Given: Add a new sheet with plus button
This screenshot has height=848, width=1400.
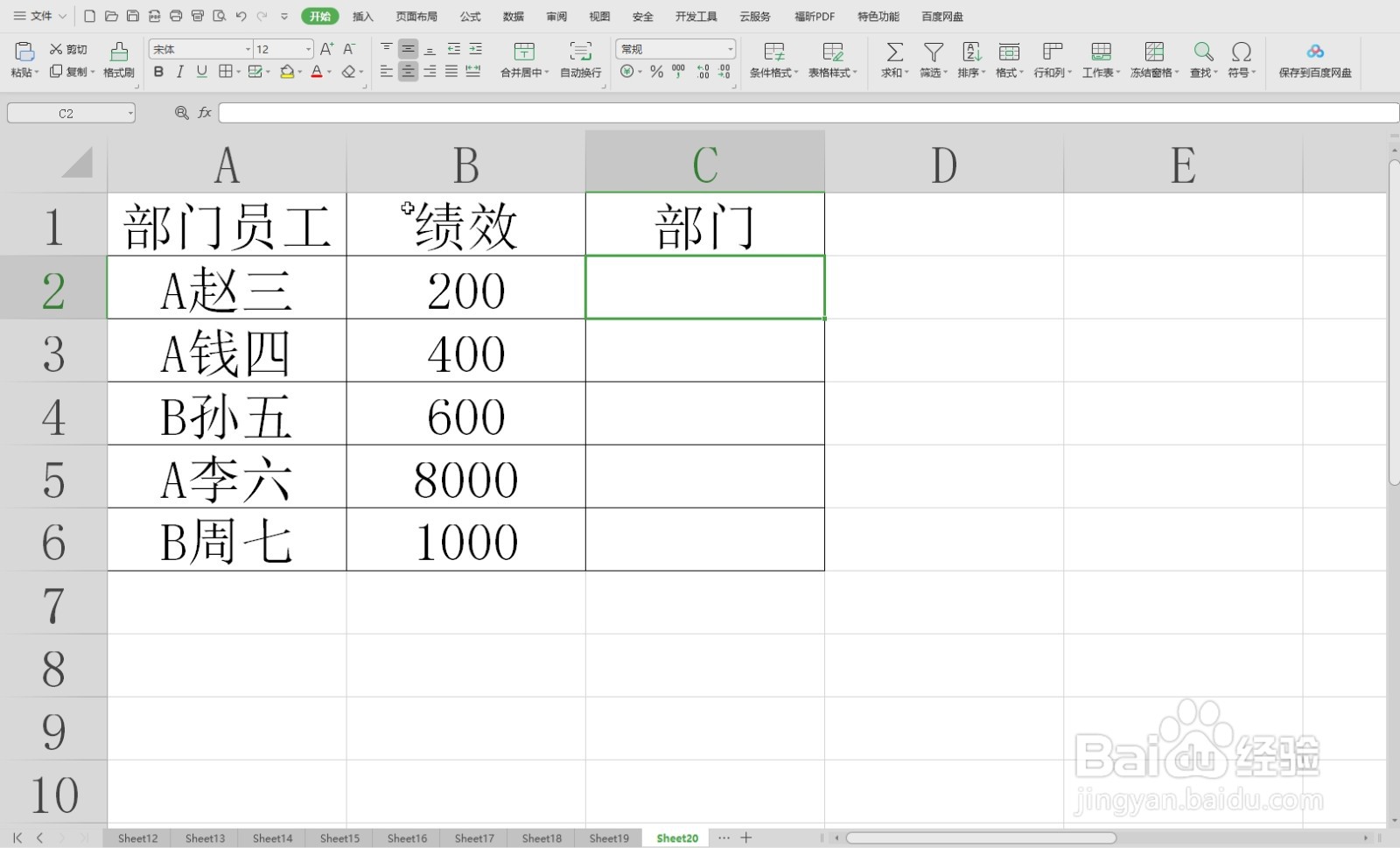Looking at the screenshot, I should pyautogui.click(x=746, y=837).
